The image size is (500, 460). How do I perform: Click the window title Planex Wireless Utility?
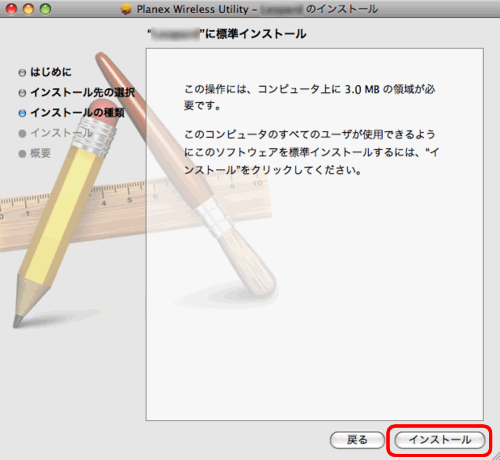pyautogui.click(x=193, y=9)
